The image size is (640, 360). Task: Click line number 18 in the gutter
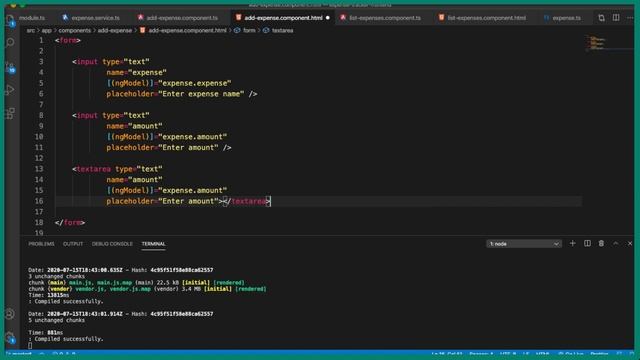39,222
